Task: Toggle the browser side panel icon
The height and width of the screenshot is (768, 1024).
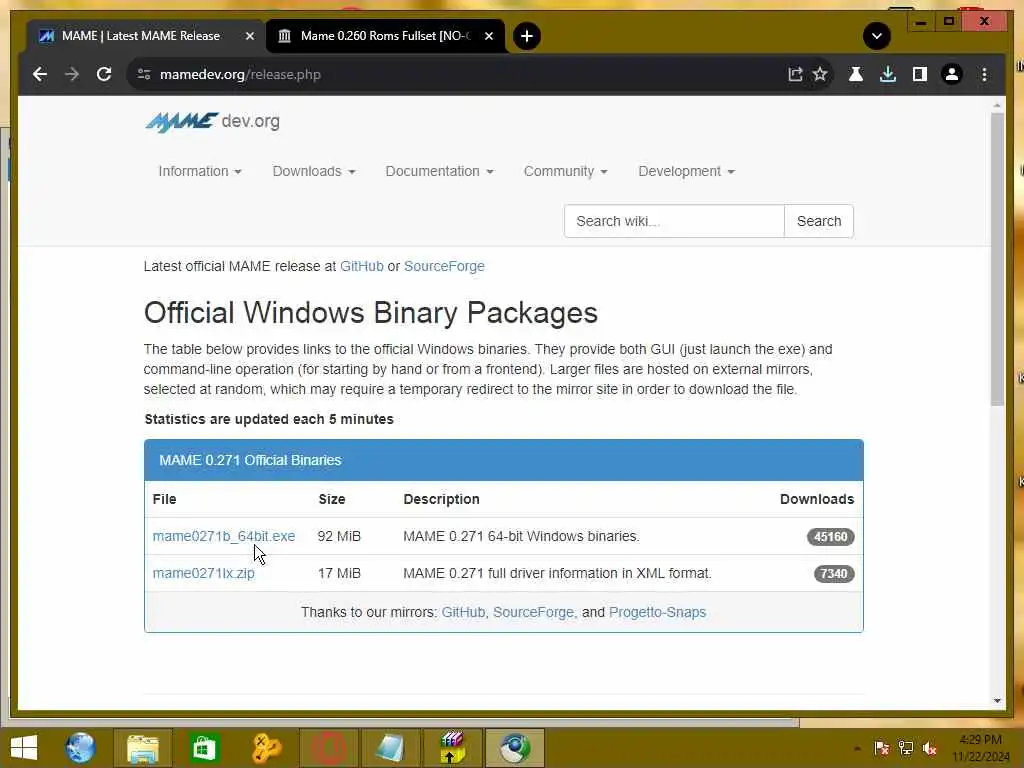Action: click(920, 74)
